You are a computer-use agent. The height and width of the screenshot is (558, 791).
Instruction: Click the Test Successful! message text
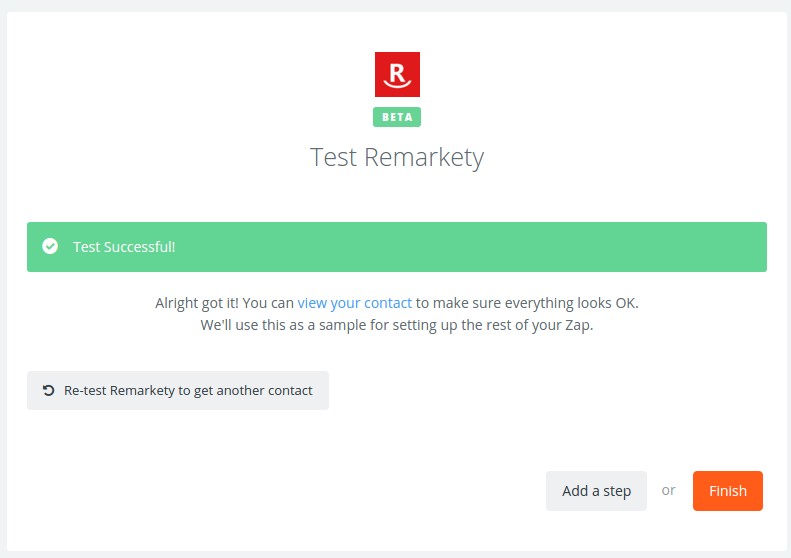point(124,247)
